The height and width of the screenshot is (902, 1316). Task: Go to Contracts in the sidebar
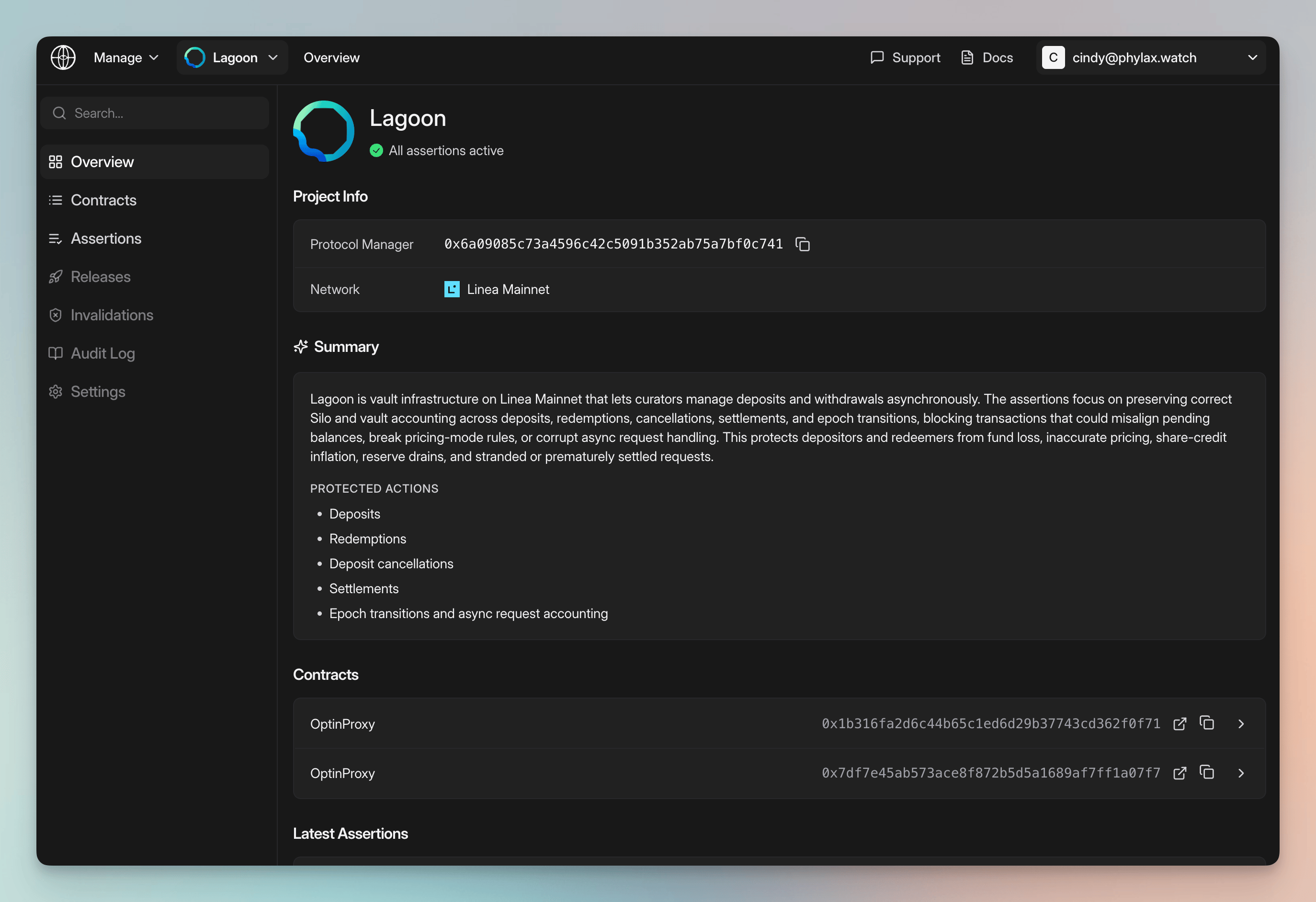(x=155, y=200)
